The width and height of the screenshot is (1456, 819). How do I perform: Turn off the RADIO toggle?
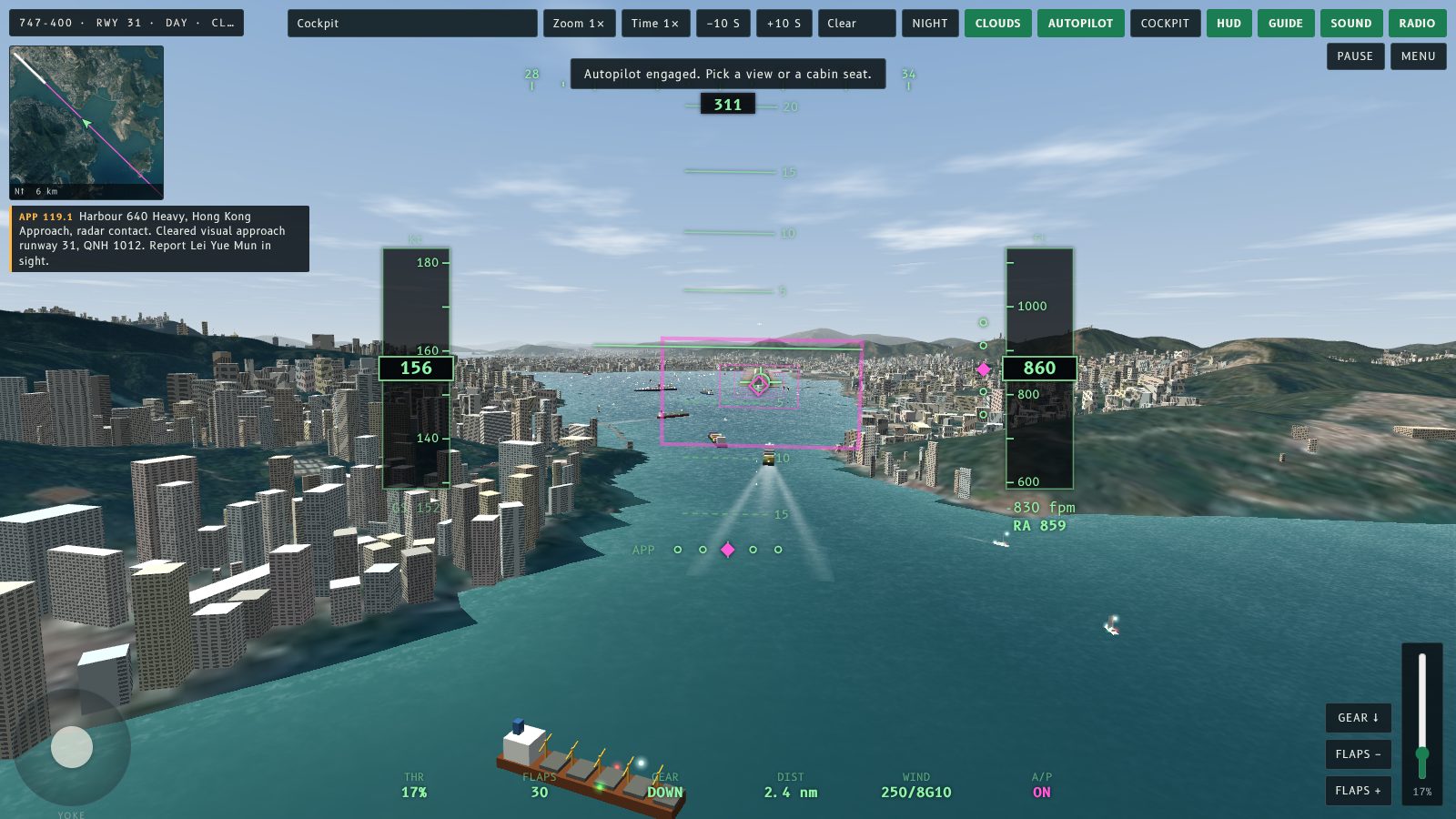[1417, 23]
